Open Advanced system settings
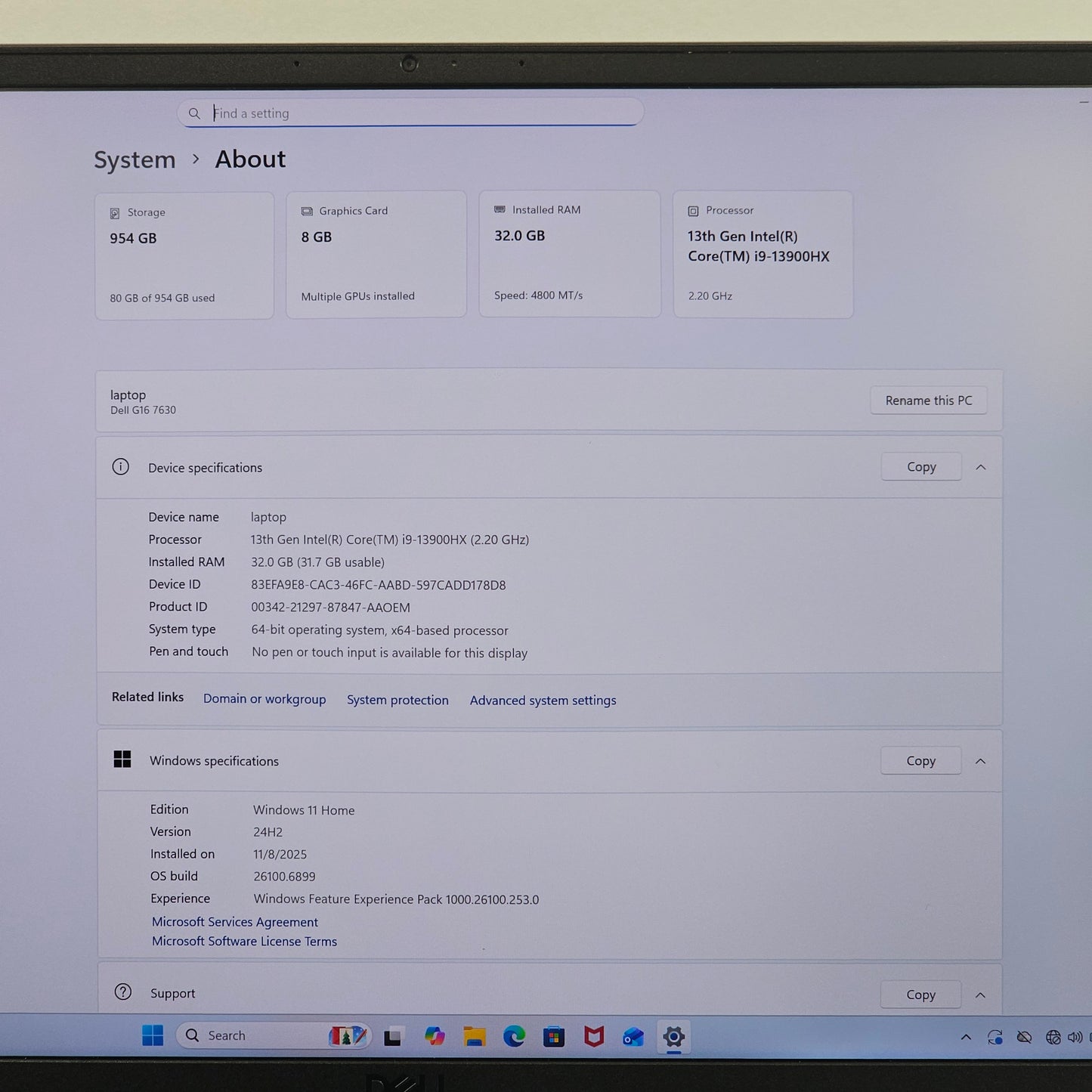The image size is (1092, 1092). coord(543,701)
